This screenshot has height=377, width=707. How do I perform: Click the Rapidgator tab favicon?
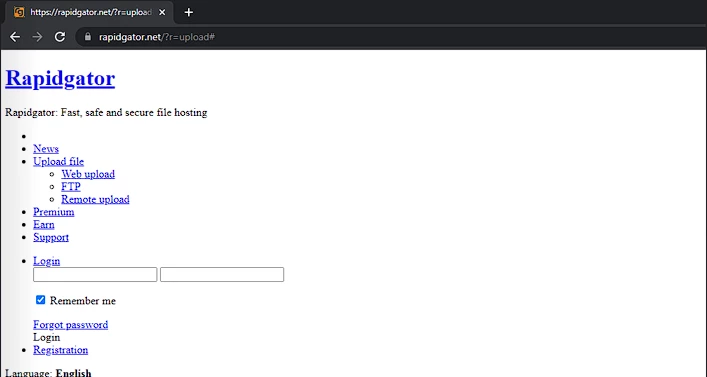(x=19, y=12)
